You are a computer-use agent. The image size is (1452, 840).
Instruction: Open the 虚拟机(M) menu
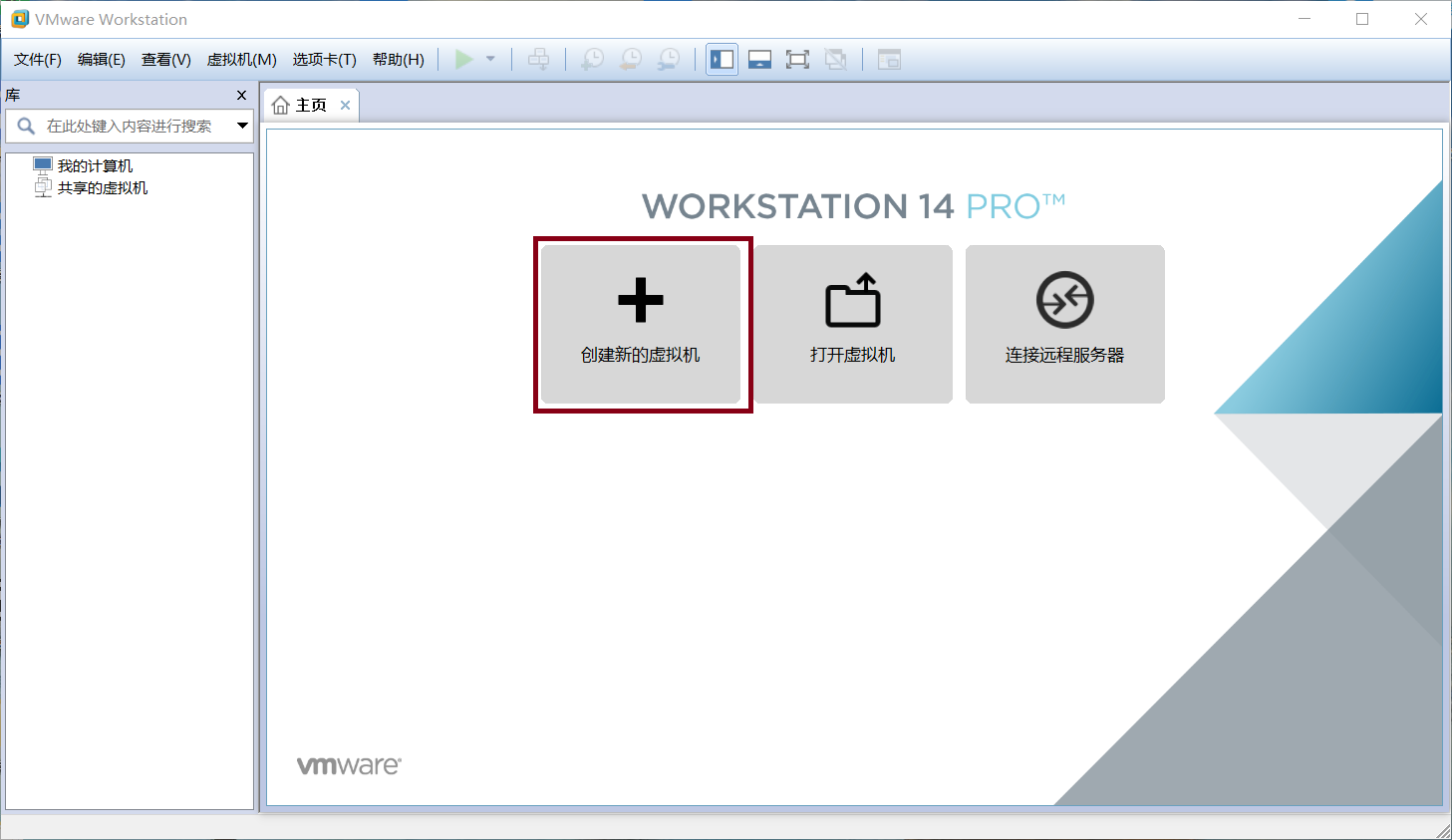click(242, 60)
